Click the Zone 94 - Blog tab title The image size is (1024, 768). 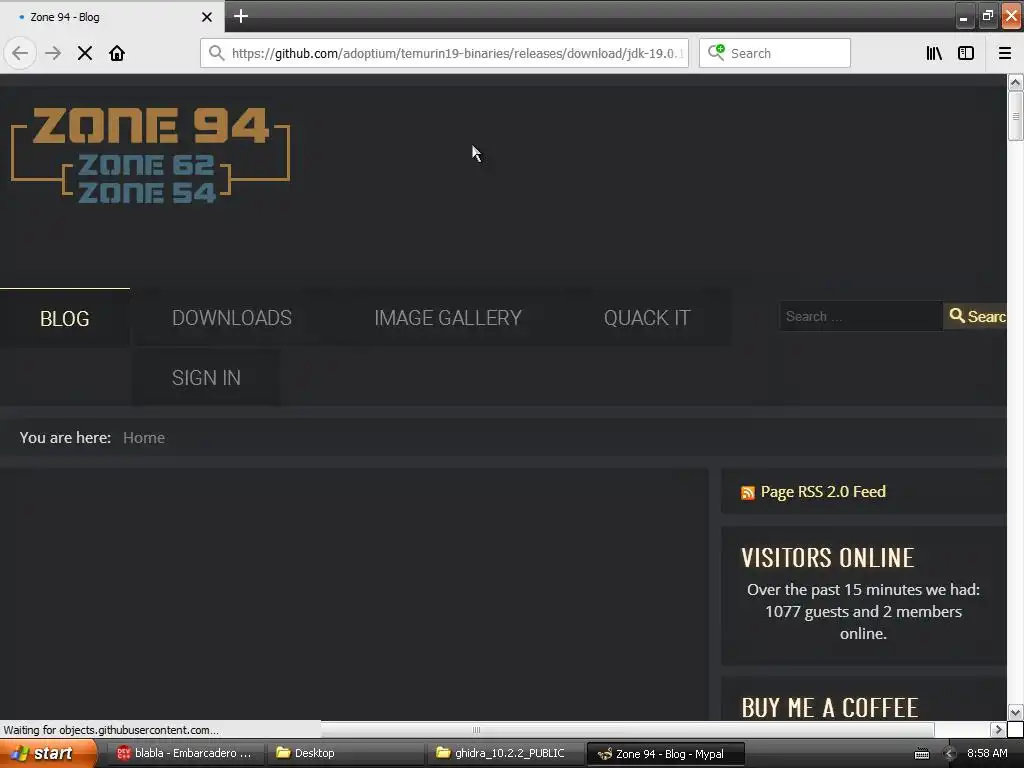click(x=65, y=17)
